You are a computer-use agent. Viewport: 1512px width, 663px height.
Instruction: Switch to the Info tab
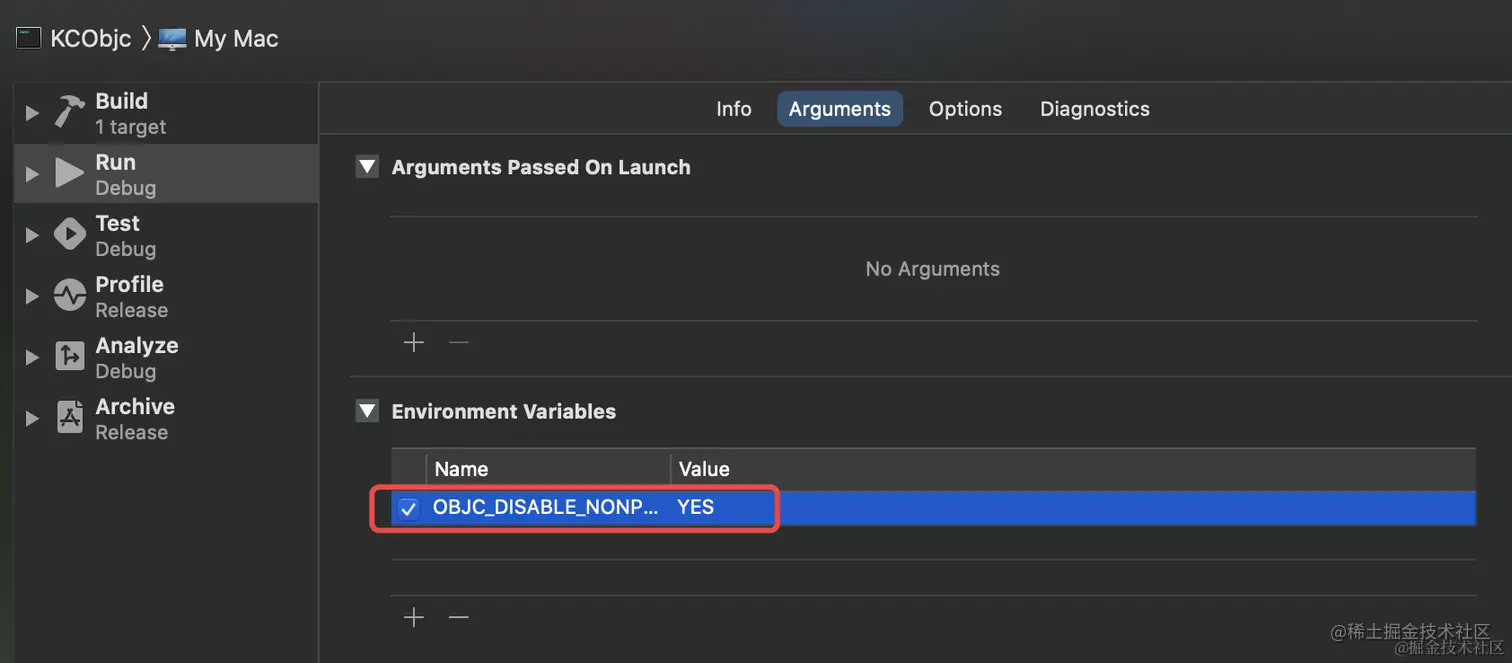click(733, 109)
